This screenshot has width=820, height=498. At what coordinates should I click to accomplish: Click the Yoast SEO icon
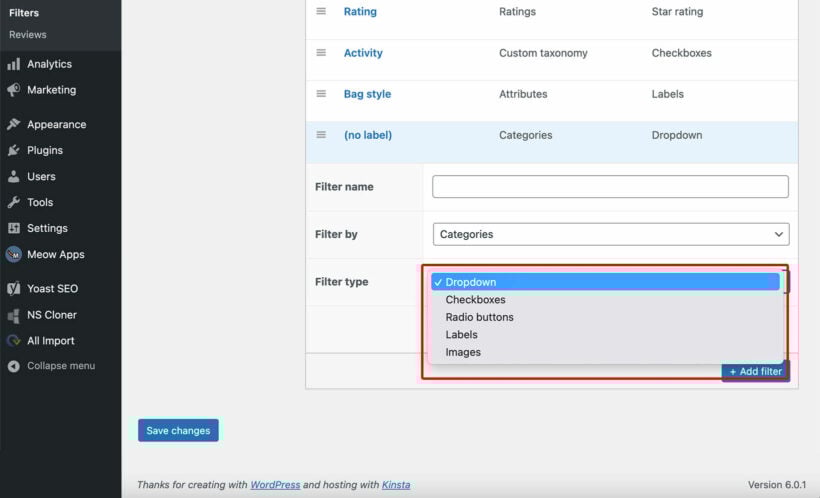[14, 289]
